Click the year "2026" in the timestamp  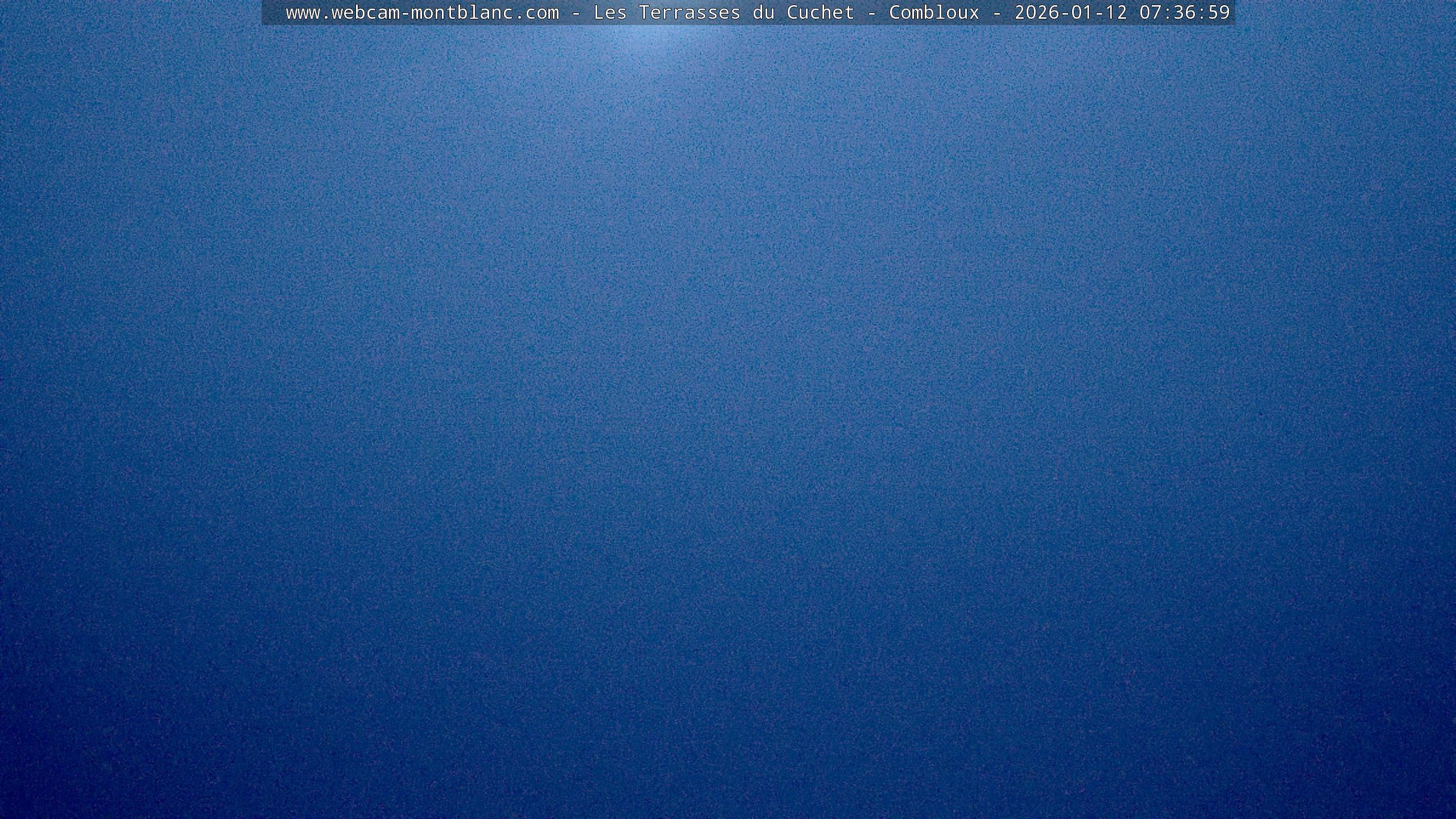[1036, 13]
